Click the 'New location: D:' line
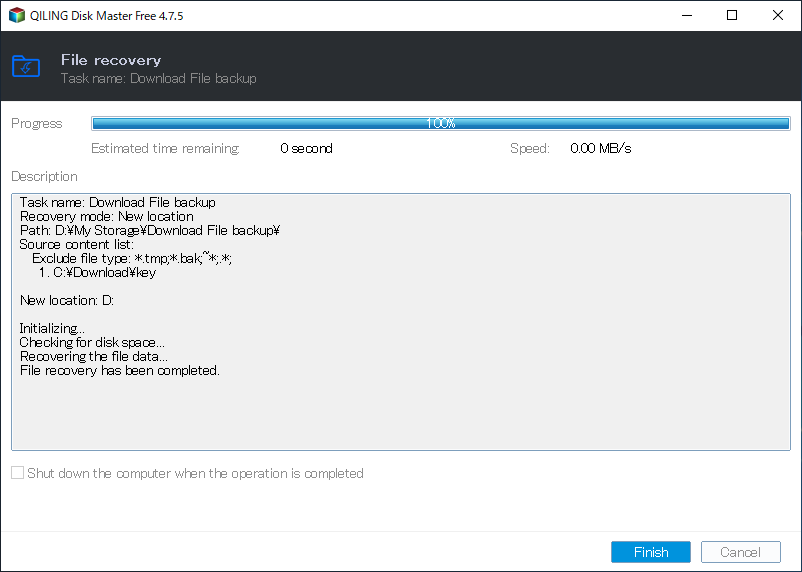Screen dimensions: 802x572 coord(67,300)
